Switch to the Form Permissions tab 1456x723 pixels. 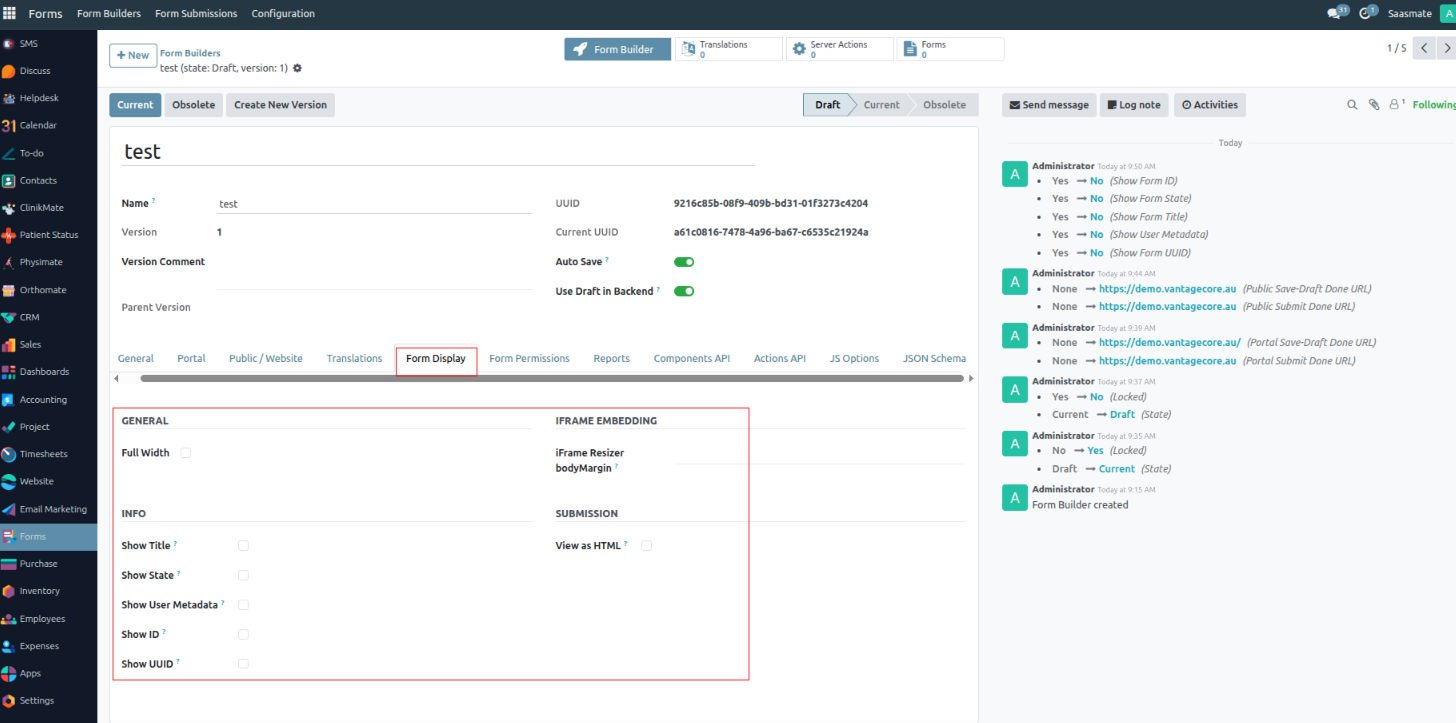pos(529,358)
